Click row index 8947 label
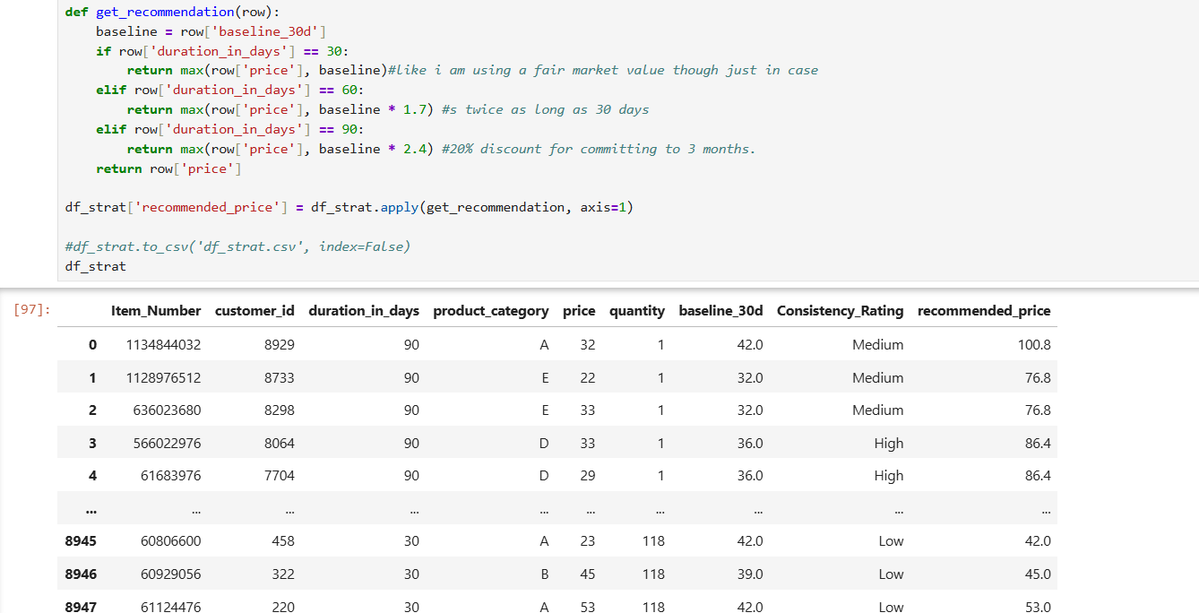The height and width of the screenshot is (613, 1199). tap(81, 607)
